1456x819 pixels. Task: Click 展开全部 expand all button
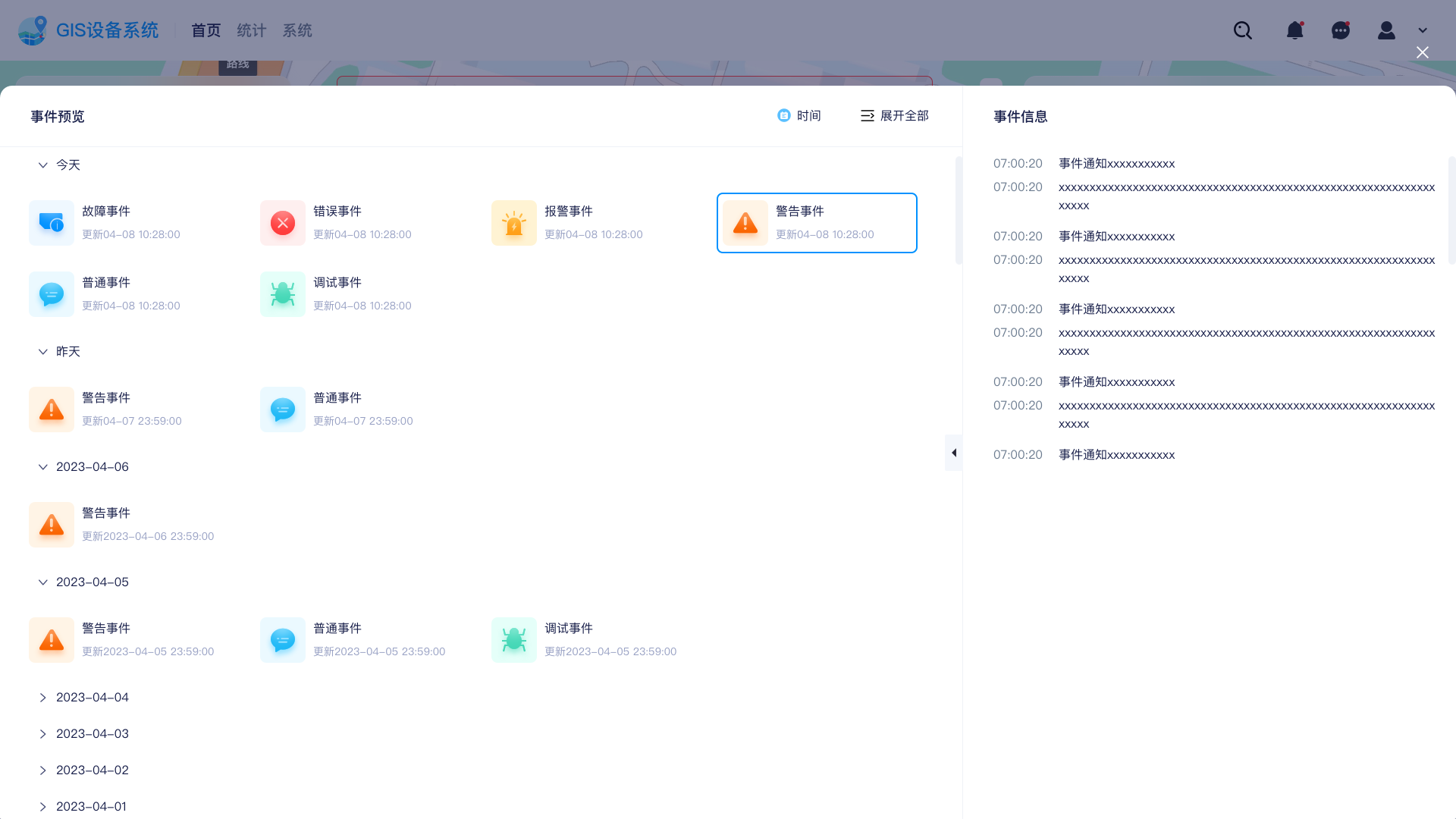pos(895,115)
